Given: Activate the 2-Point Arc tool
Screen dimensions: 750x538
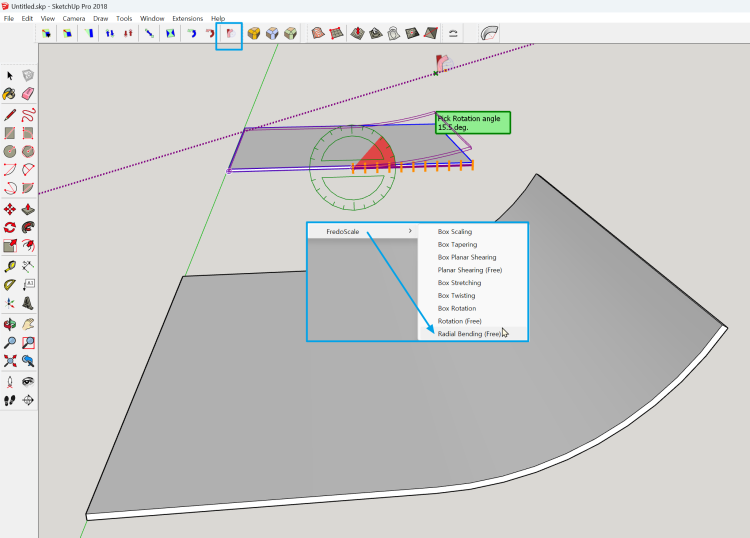Looking at the screenshot, I should (28, 169).
